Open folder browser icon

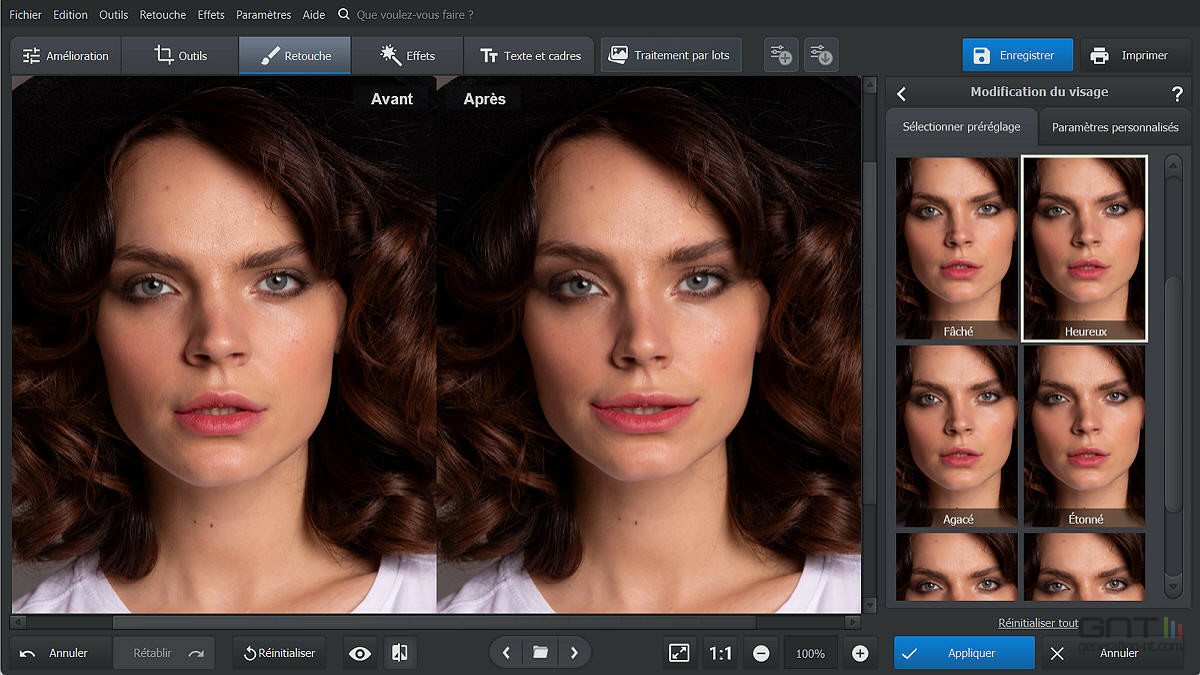tap(540, 653)
